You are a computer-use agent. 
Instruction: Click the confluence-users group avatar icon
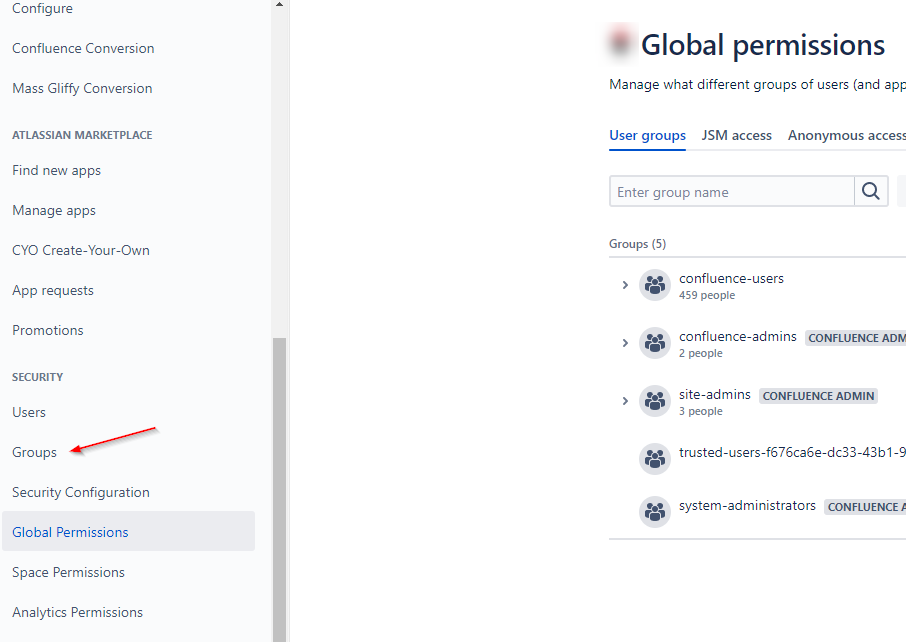pos(655,285)
